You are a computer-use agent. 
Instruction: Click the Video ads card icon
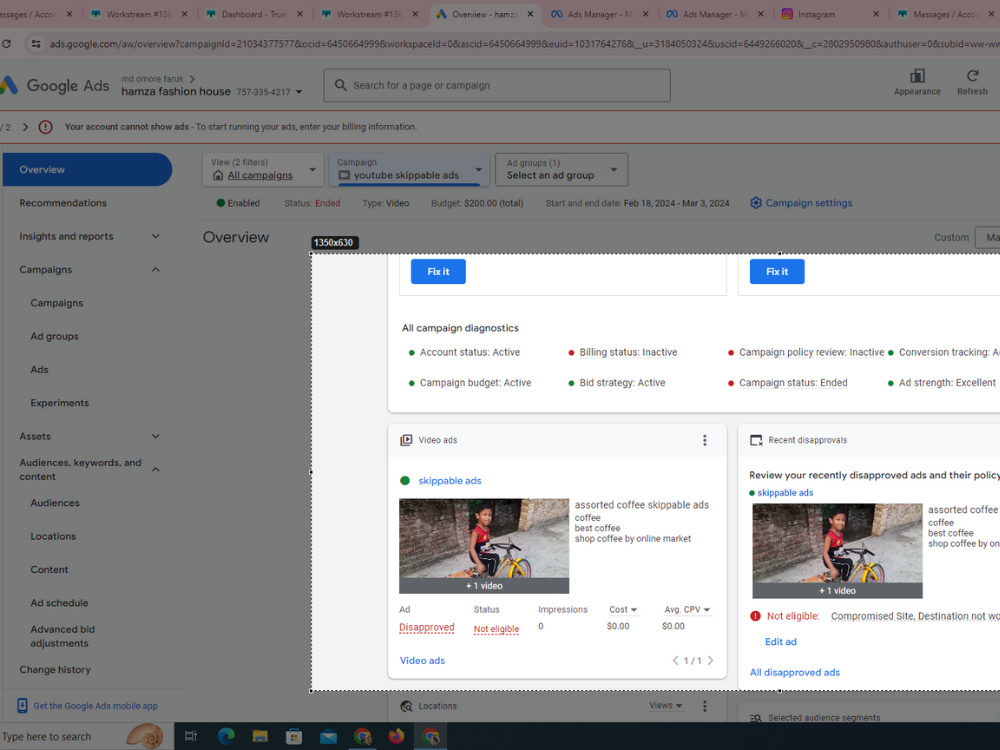pyautogui.click(x=406, y=440)
